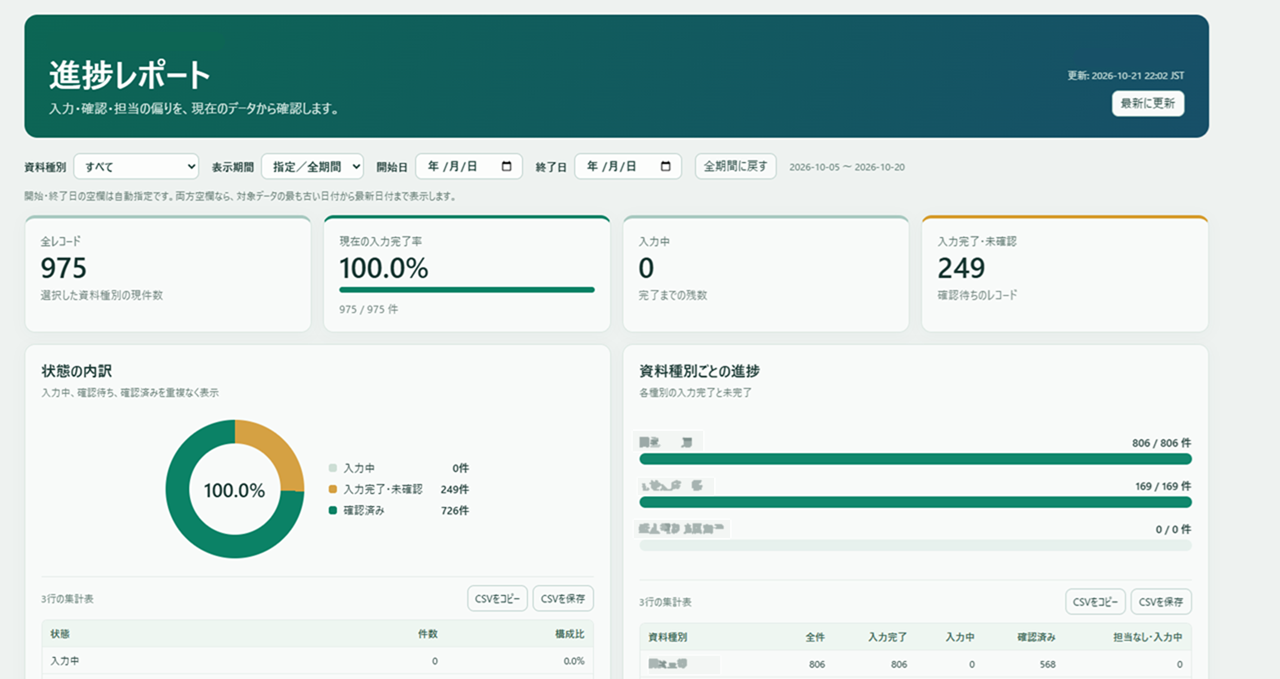The image size is (1280, 679).
Task: Click the 確認済み column header
Action: click(1036, 637)
